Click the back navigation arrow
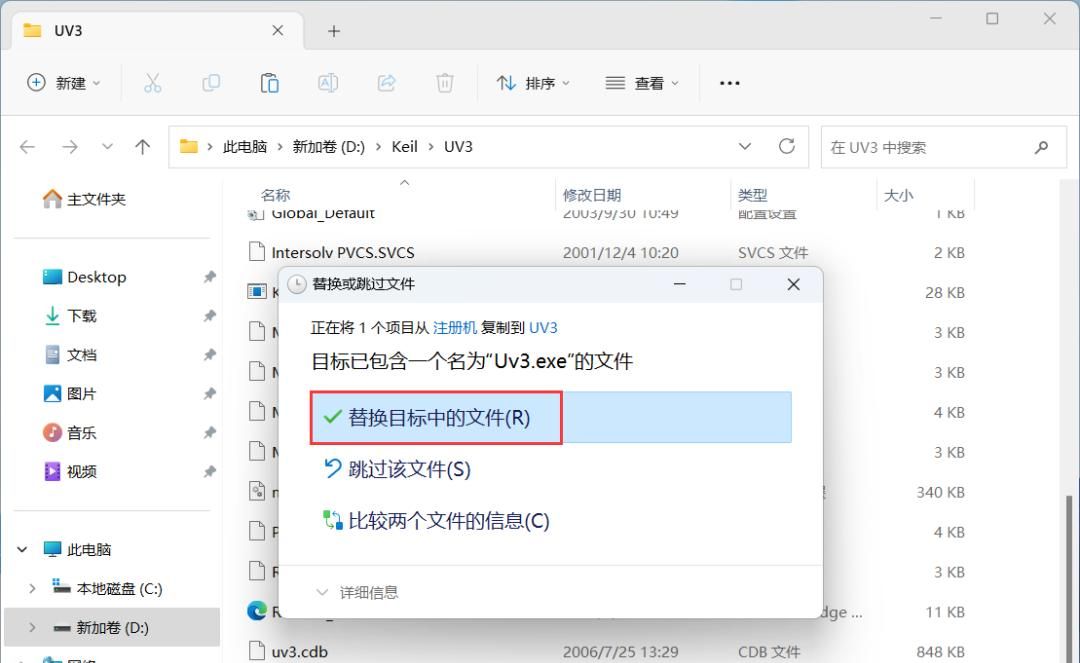 27,146
